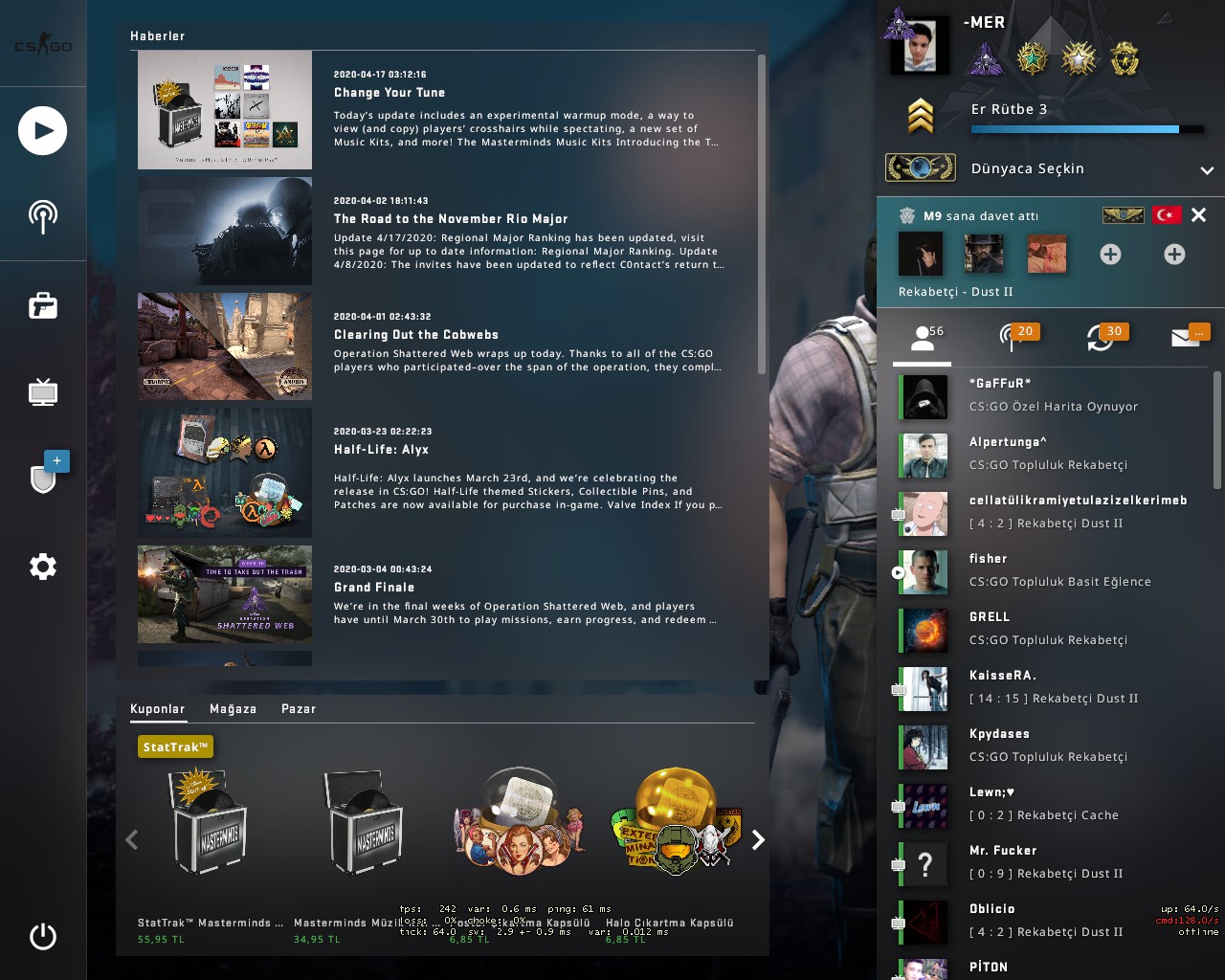Switch to the Kuponlar tab
This screenshot has height=980, width=1225.
pos(158,709)
